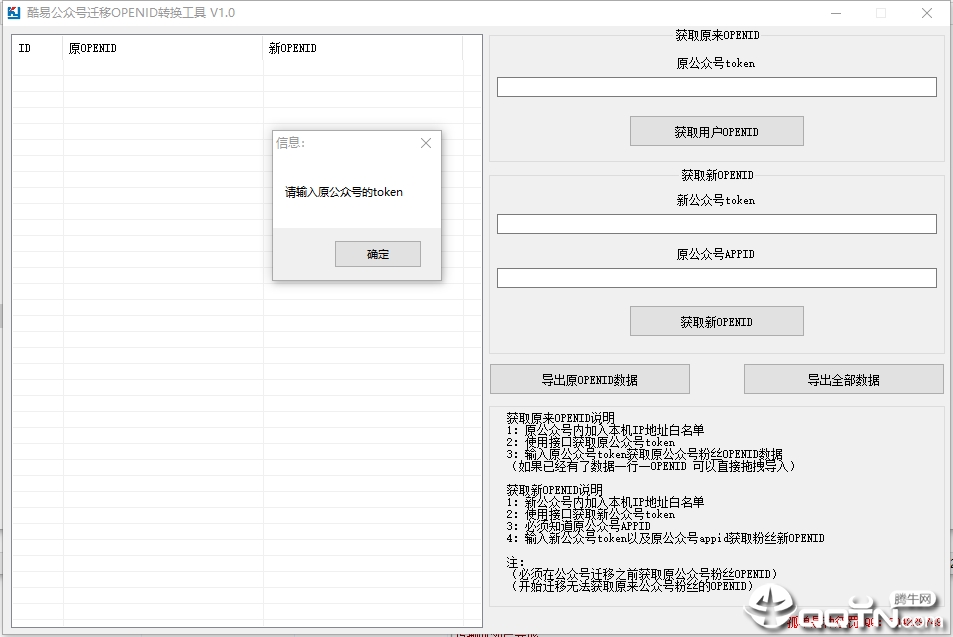Click the 确定 button in the info dialog
The height and width of the screenshot is (637, 953).
tap(377, 254)
